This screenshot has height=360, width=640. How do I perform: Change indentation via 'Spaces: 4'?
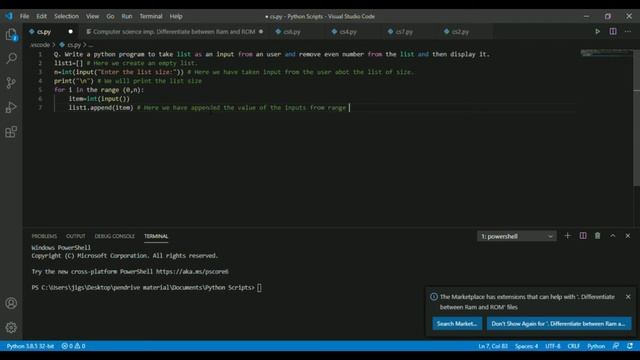pyautogui.click(x=526, y=346)
